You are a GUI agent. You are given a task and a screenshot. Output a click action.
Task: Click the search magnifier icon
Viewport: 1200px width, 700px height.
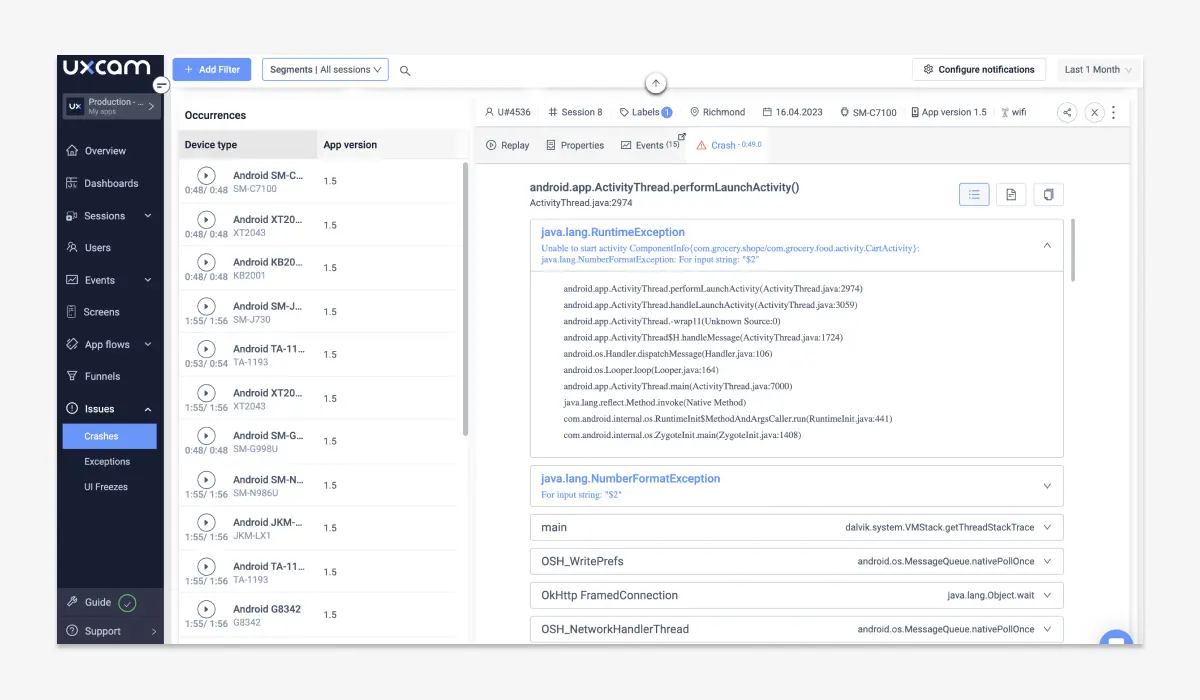click(x=405, y=70)
